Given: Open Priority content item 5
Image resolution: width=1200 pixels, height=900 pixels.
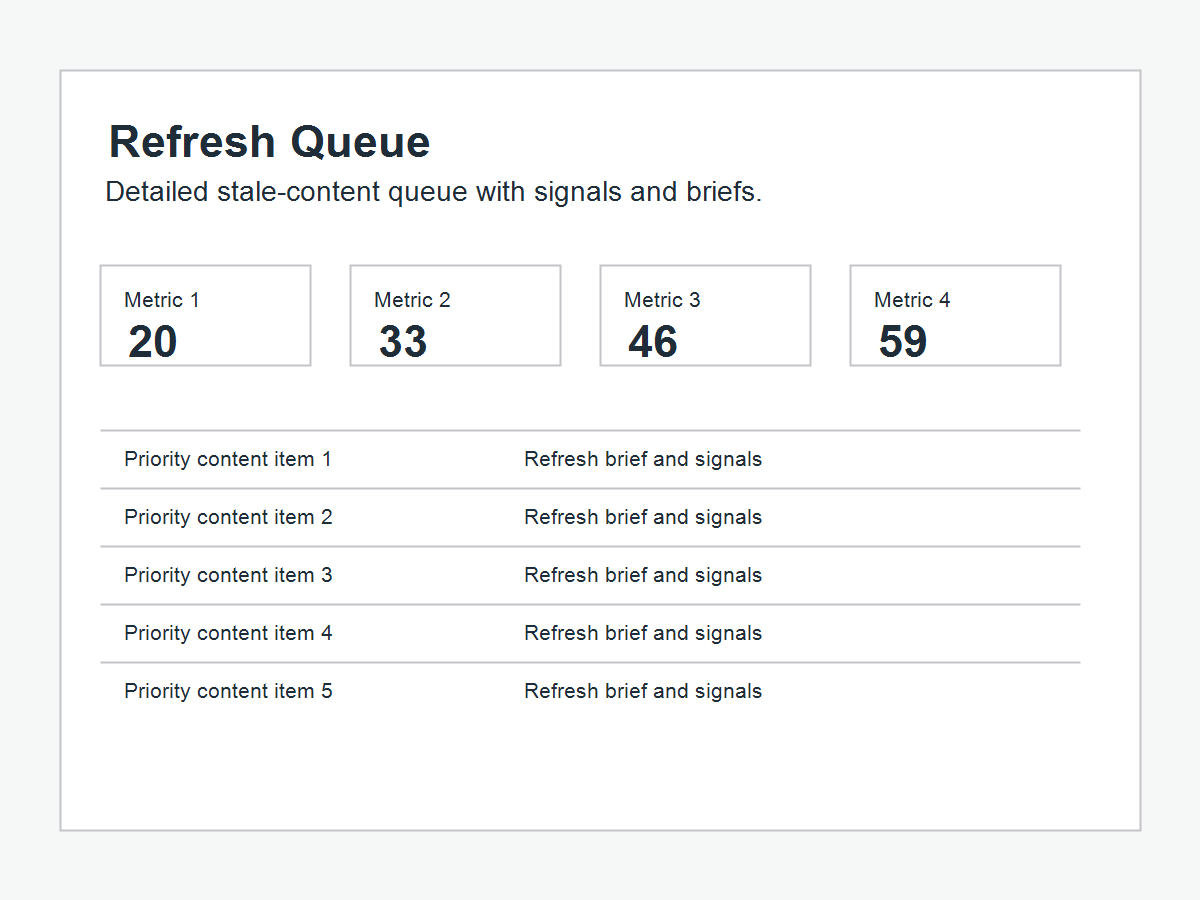Looking at the screenshot, I should point(228,691).
